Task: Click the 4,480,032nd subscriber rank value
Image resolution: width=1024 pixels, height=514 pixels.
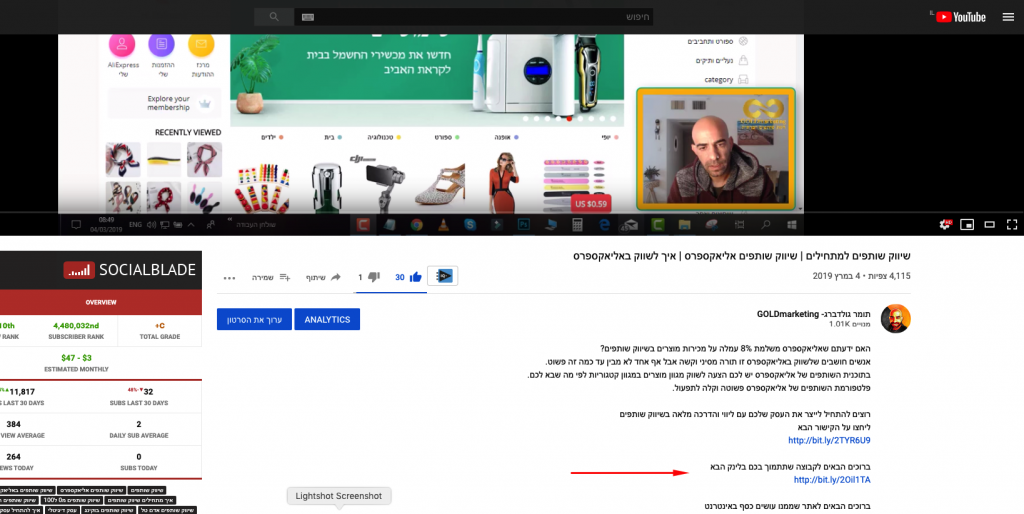Action: 76,325
